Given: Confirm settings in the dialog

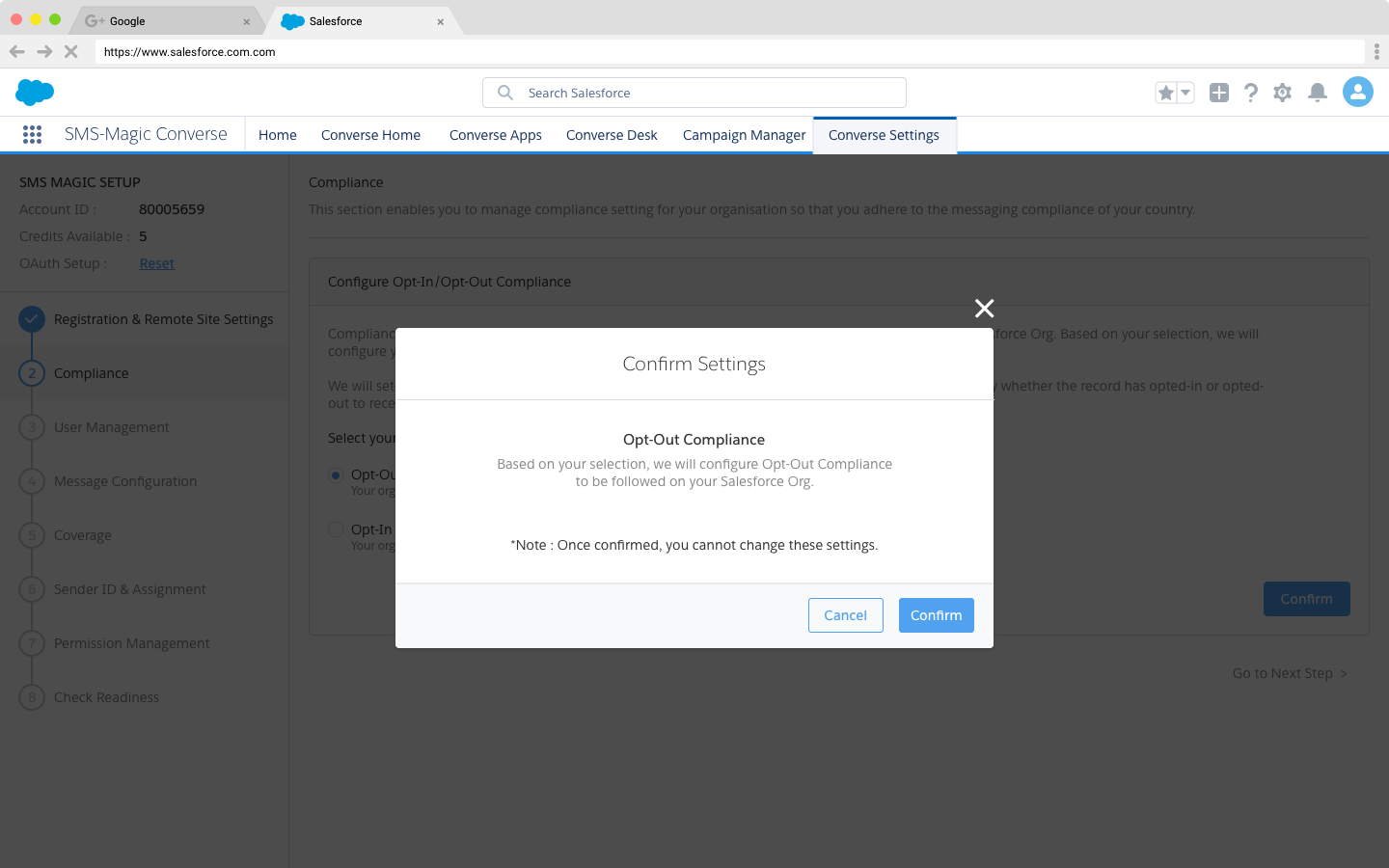Looking at the screenshot, I should (936, 615).
